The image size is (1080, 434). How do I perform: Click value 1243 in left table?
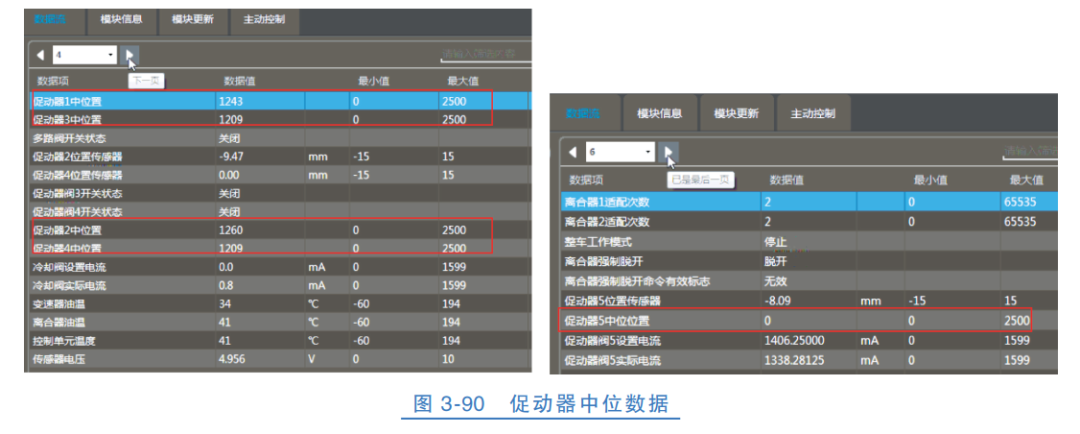pyautogui.click(x=230, y=101)
